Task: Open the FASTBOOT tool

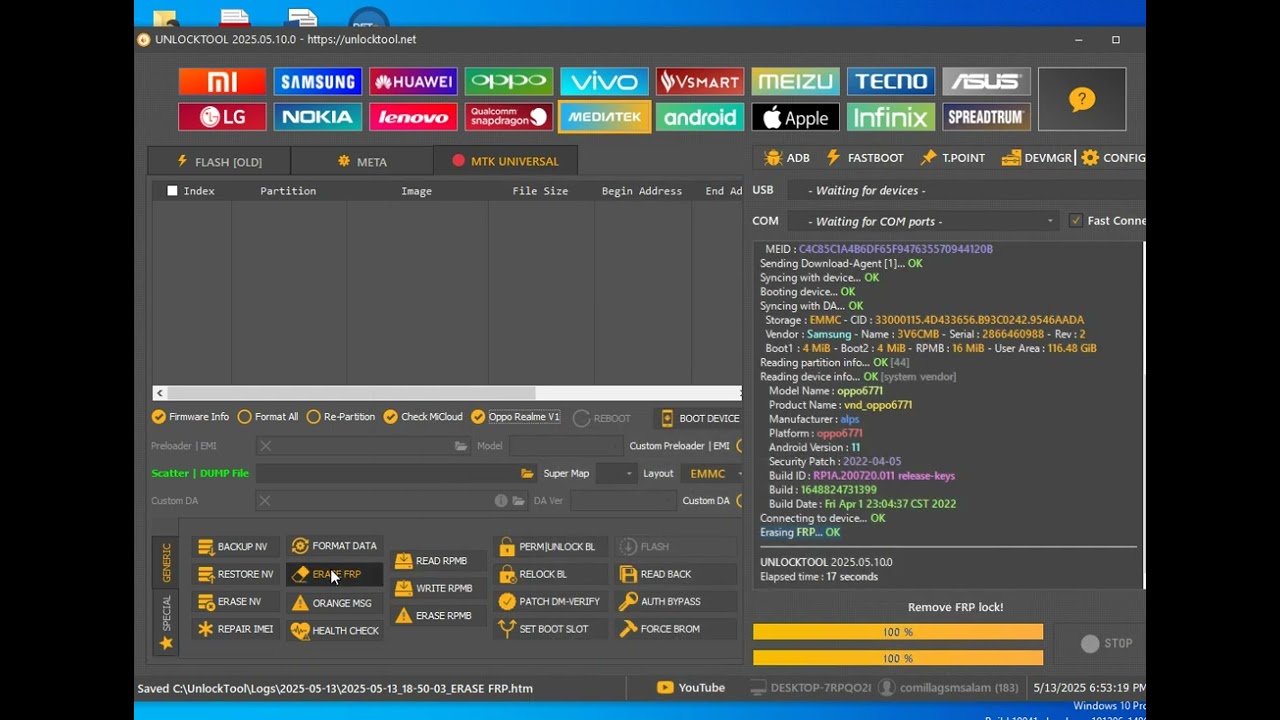Action: [x=865, y=158]
